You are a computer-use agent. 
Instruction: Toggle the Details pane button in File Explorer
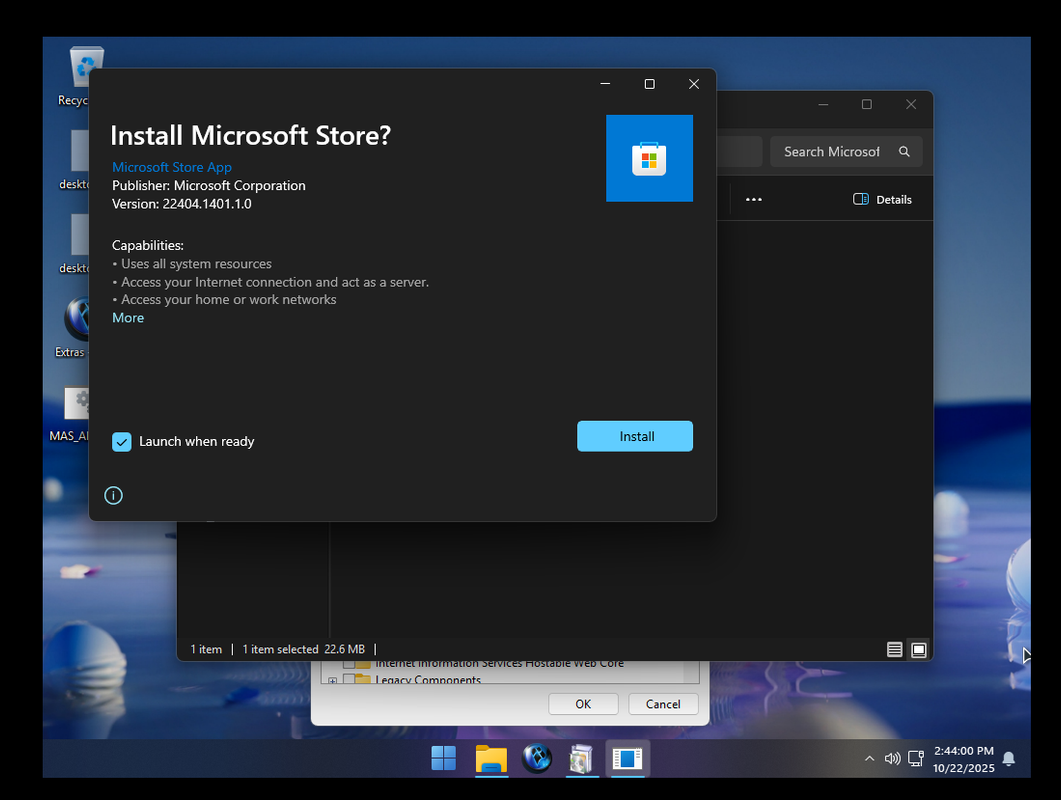[882, 200]
